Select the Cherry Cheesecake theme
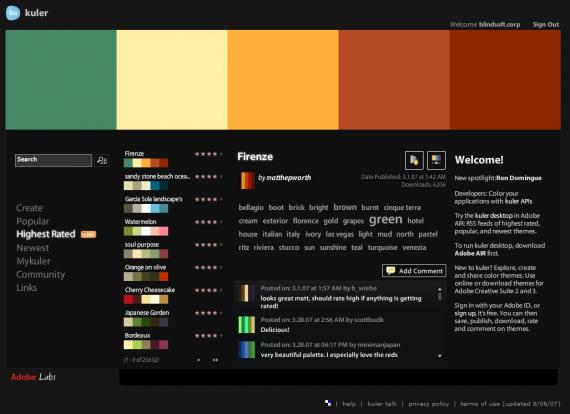 (149, 290)
